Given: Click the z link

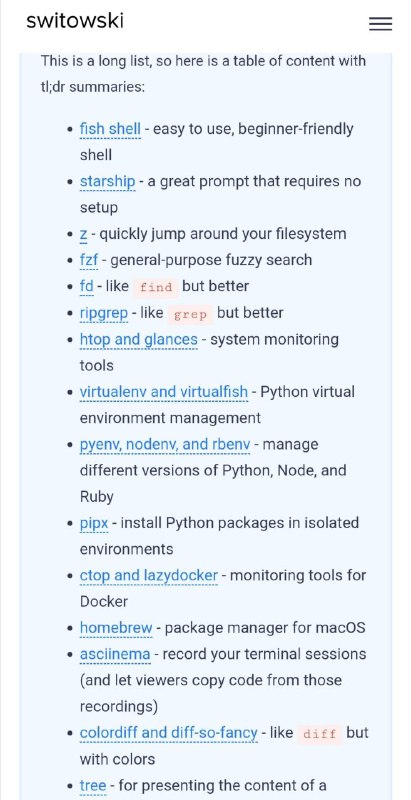Looking at the screenshot, I should tap(84, 234).
